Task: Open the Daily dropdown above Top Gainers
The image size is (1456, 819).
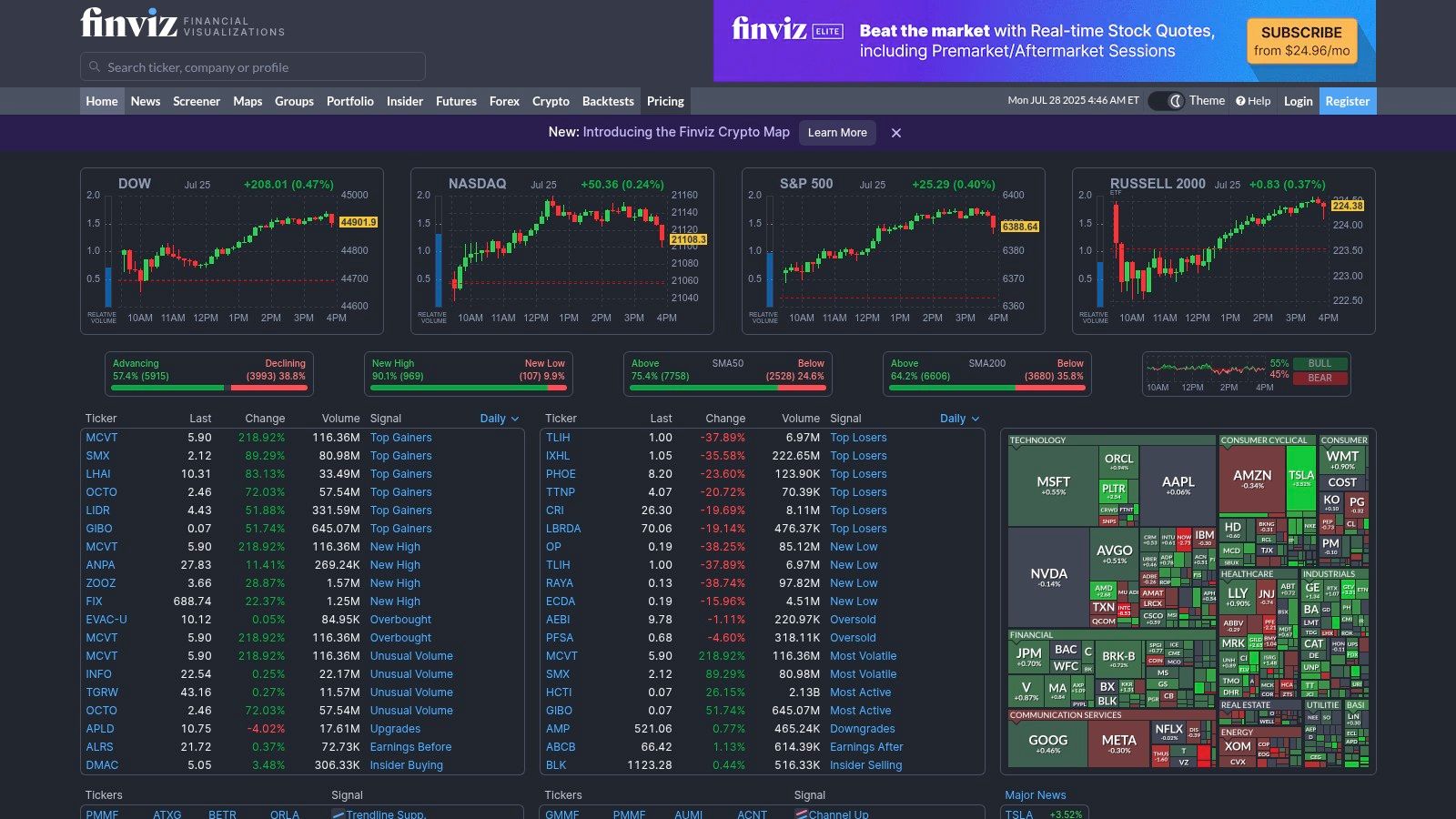Action: [x=500, y=419]
